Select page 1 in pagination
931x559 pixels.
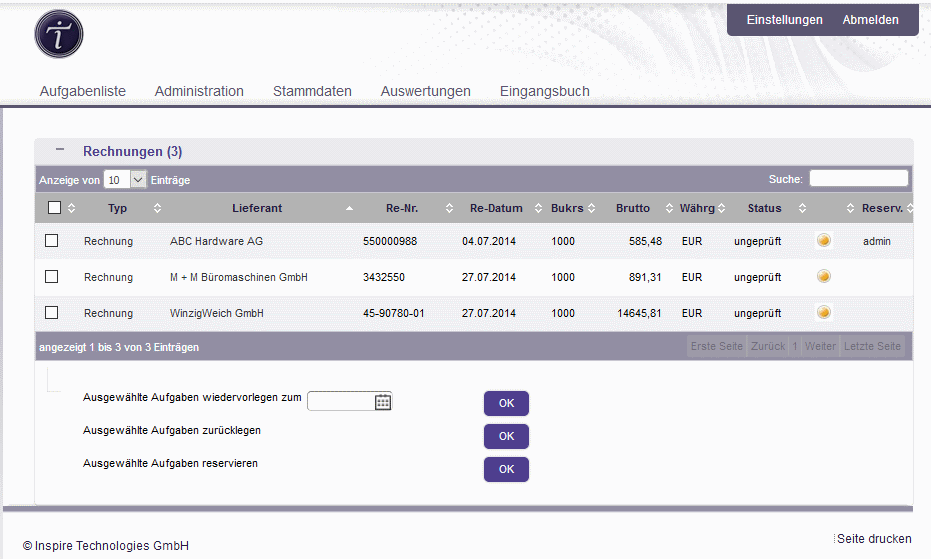click(x=795, y=346)
